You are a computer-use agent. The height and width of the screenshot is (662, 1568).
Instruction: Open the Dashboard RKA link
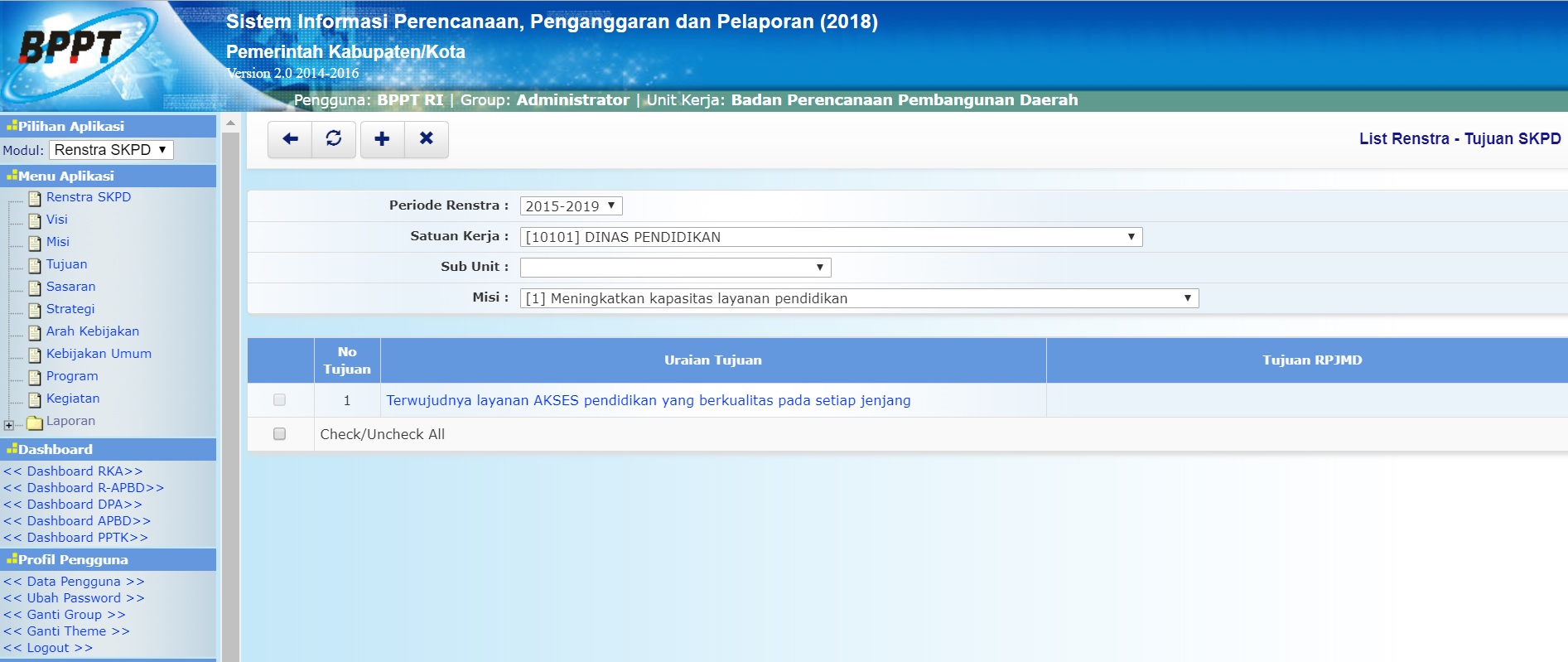[73, 471]
